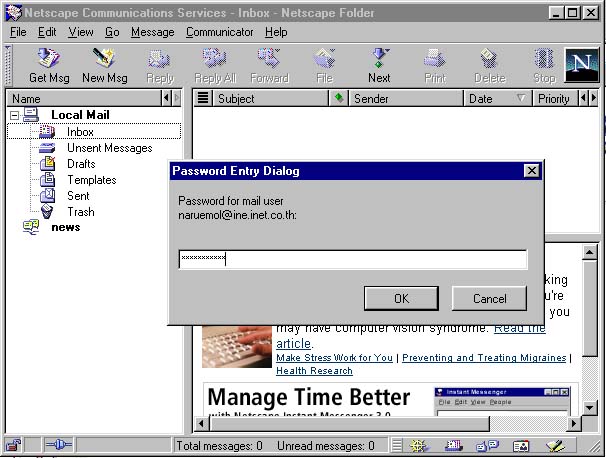Screen dimensions: 606x458
Task: Click the unread diamond column header
Action: (x=339, y=98)
